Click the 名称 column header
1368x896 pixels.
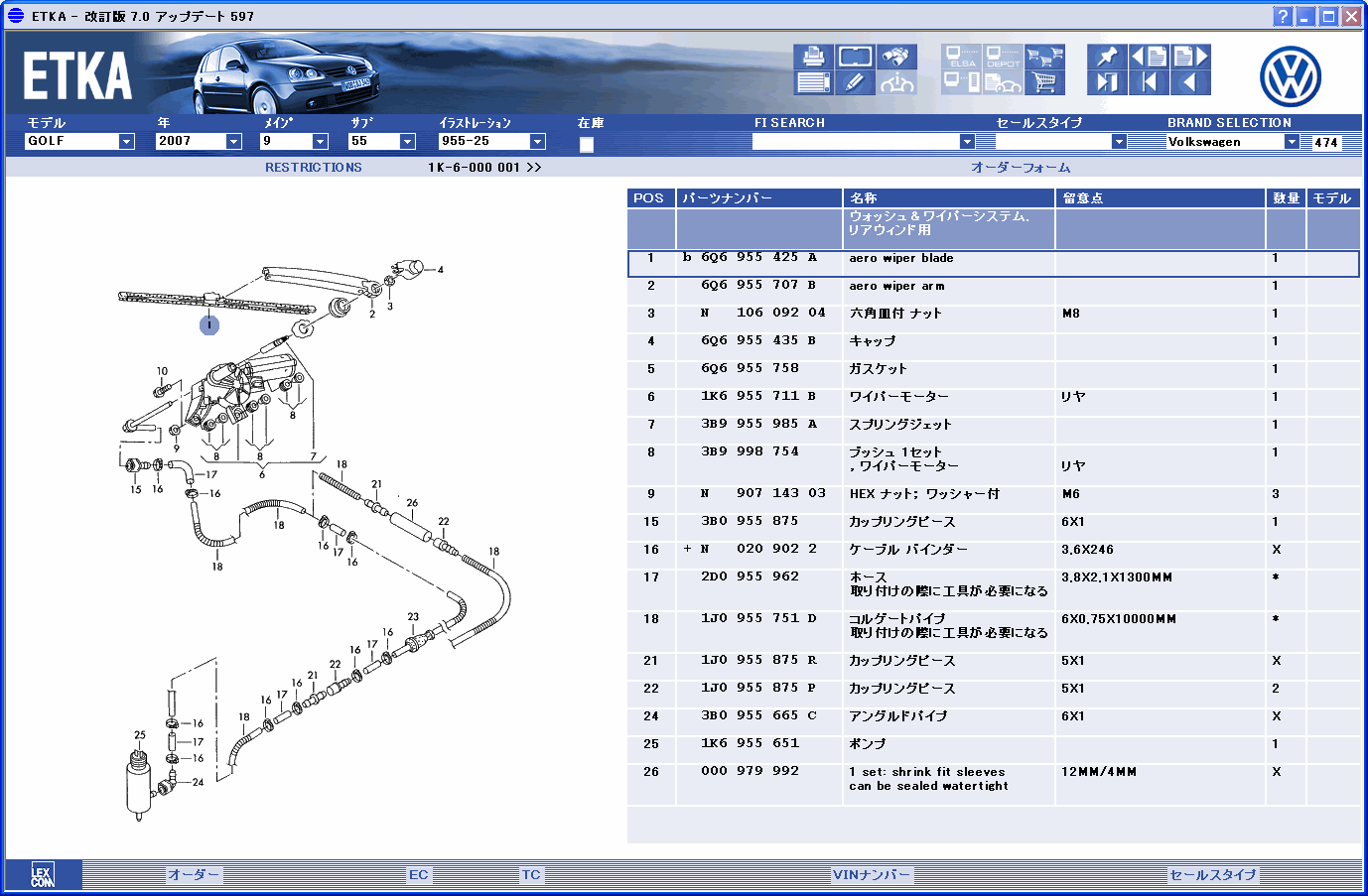949,198
